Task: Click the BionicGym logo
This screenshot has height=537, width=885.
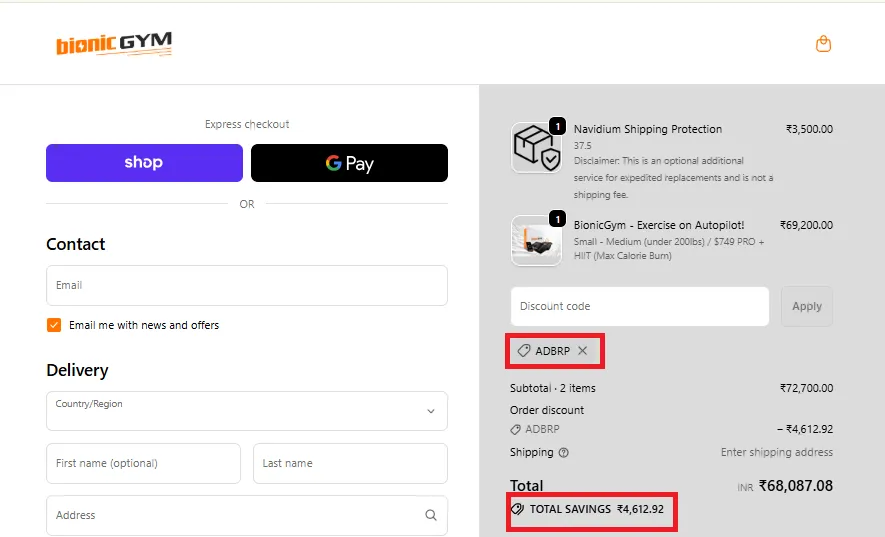Action: [x=114, y=44]
